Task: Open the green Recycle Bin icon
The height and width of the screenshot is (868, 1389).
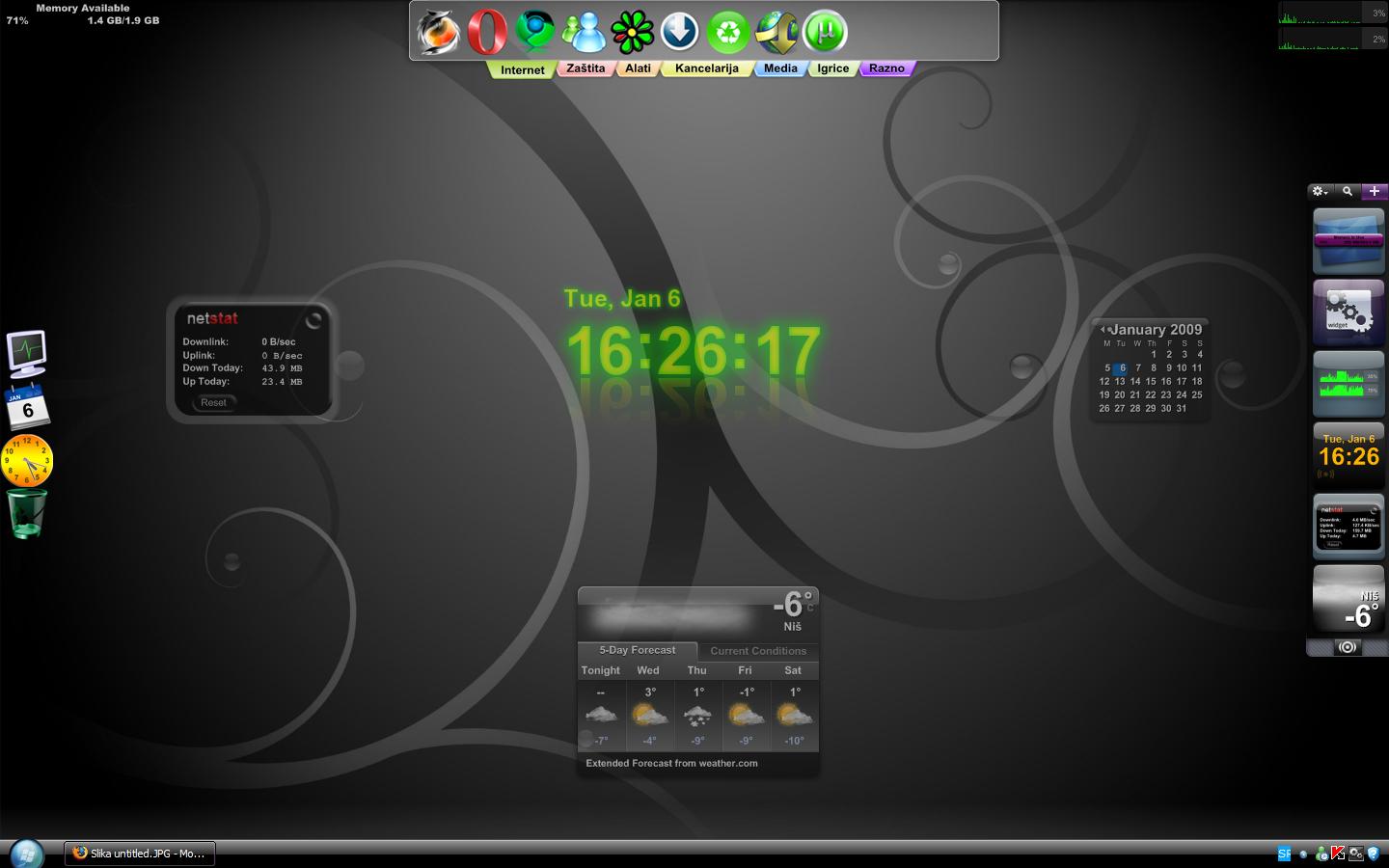Action: click(27, 513)
